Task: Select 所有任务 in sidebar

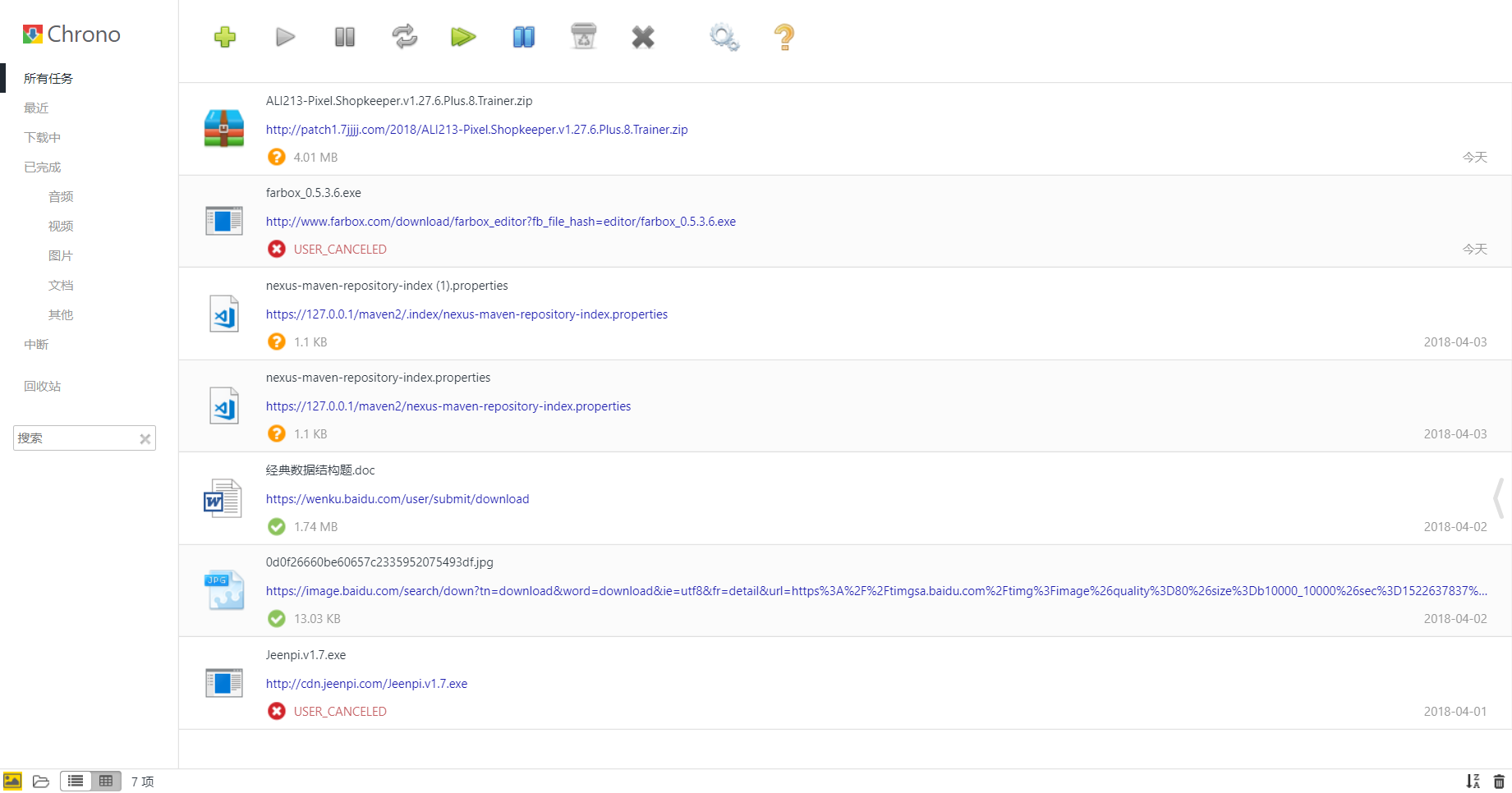Action: pyautogui.click(x=48, y=79)
